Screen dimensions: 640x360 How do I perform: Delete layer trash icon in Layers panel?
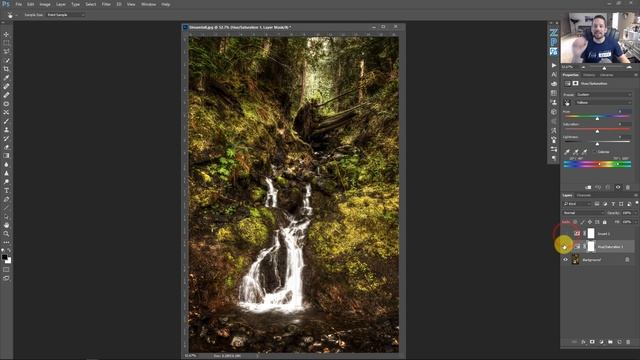coord(628,342)
